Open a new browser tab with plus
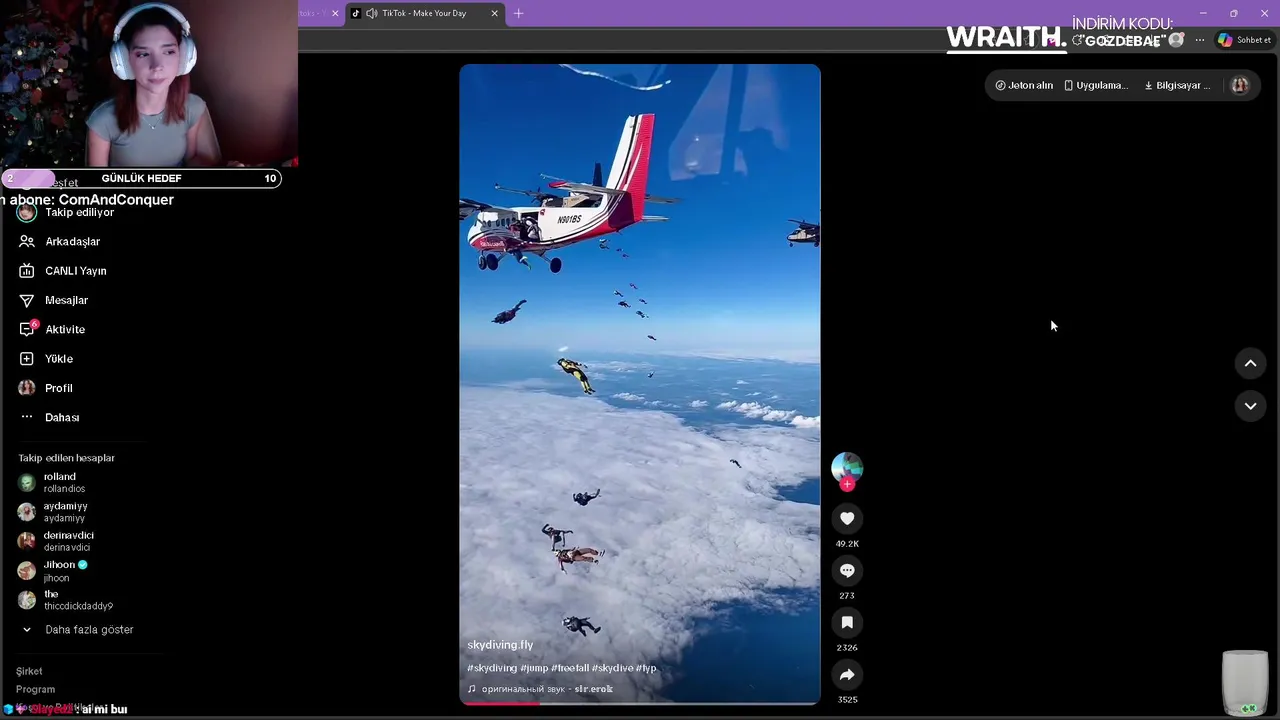Image resolution: width=1280 pixels, height=720 pixels. tap(518, 13)
